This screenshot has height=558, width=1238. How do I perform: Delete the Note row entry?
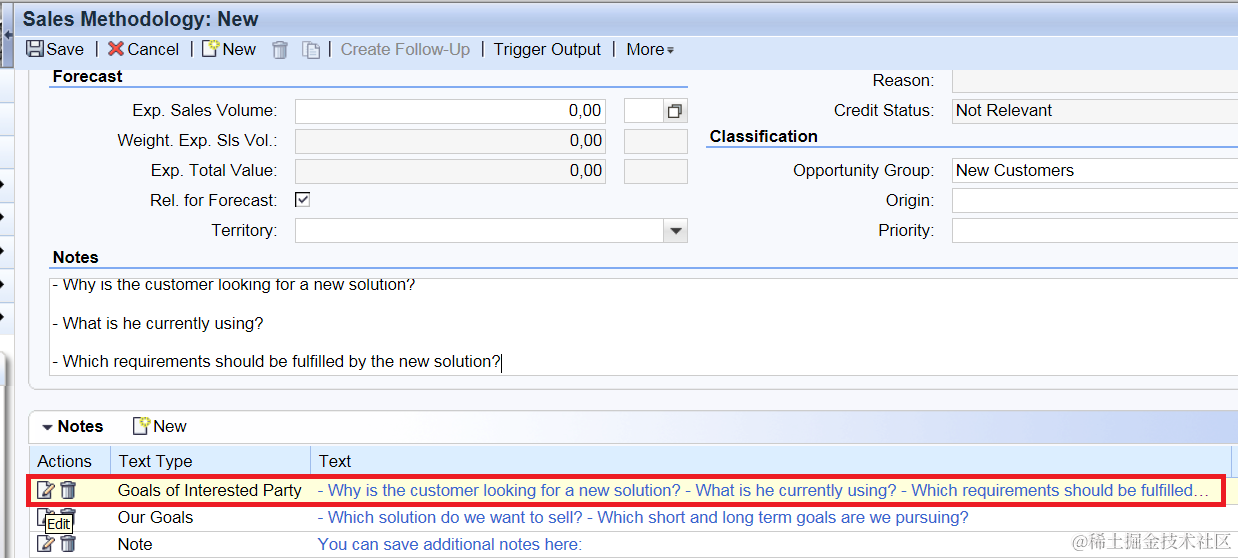(x=68, y=544)
